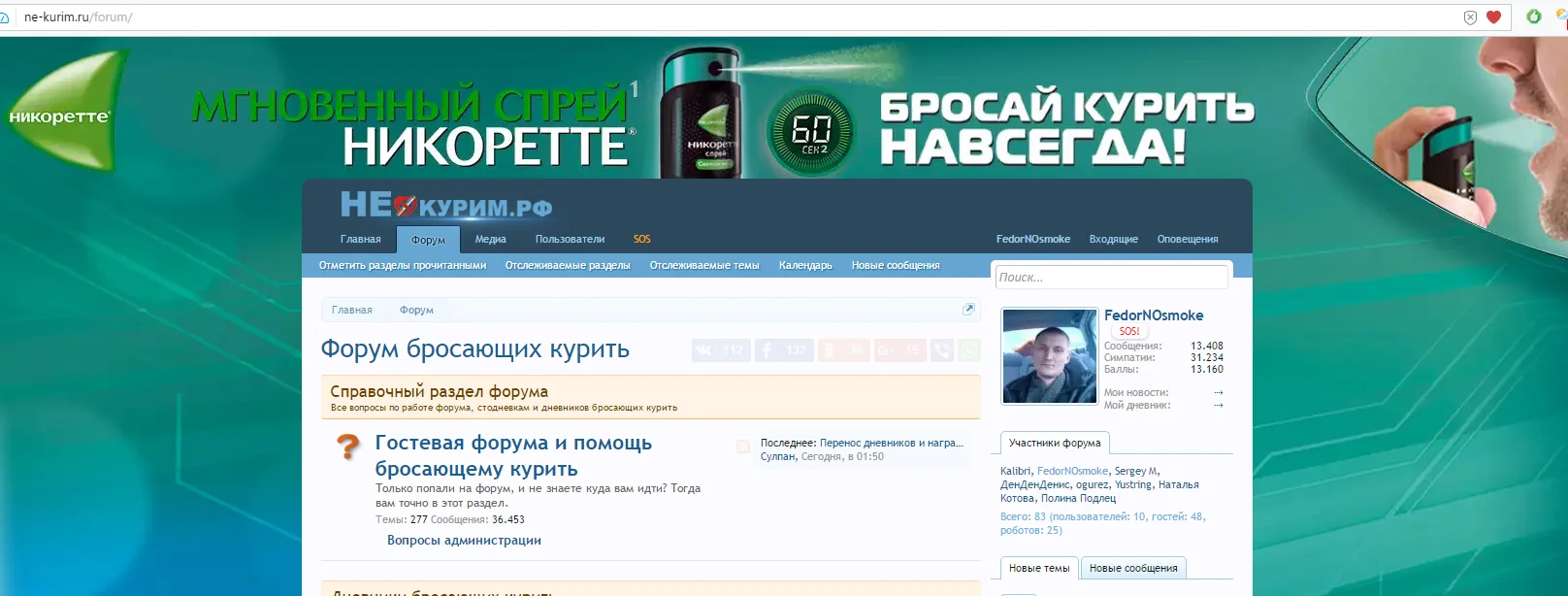Click the Отметить разделы прочитанными link
Screen dimensions: 1568x596
pyautogui.click(x=403, y=266)
